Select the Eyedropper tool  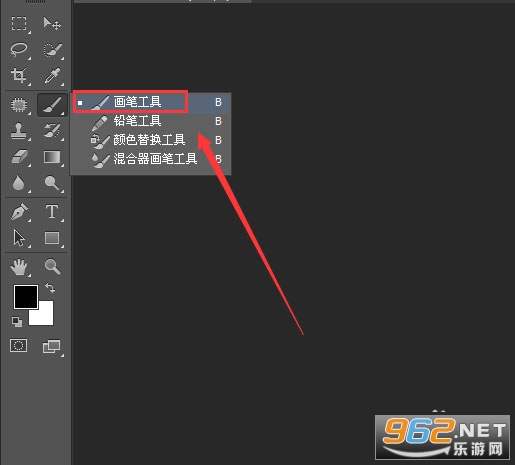point(52,76)
